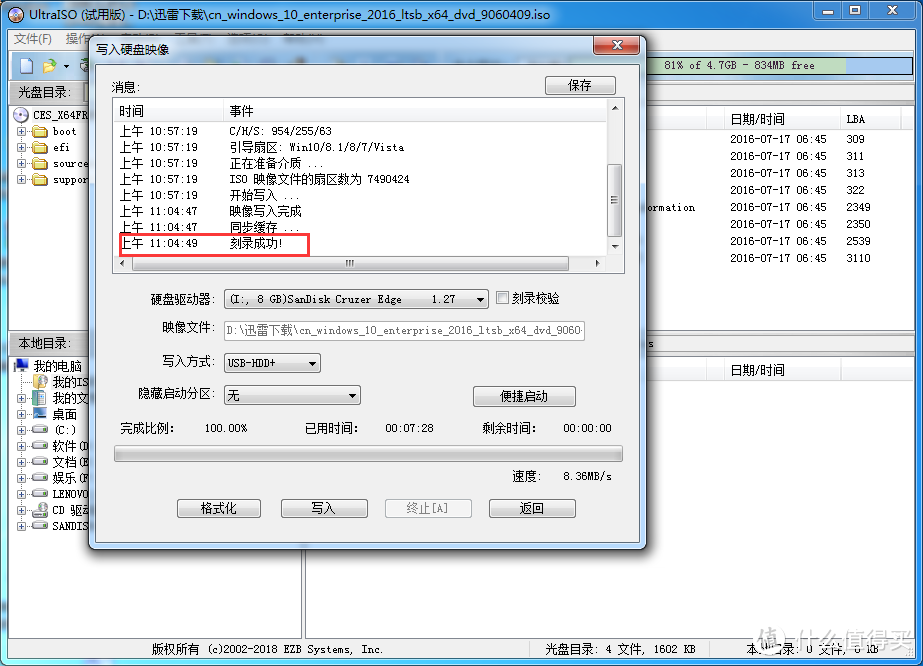Expand the SANDISK drive node
Screen dimensions: 923x666
pyautogui.click(x=22, y=526)
